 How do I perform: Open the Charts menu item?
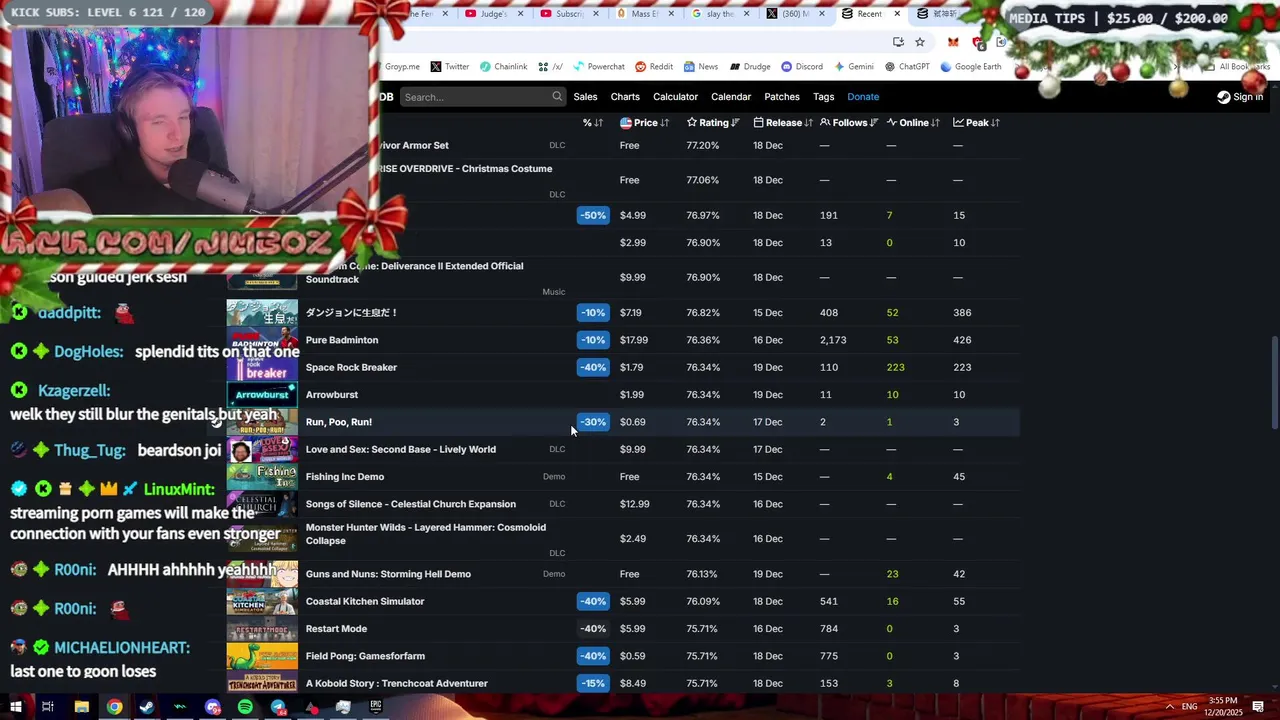(x=625, y=97)
